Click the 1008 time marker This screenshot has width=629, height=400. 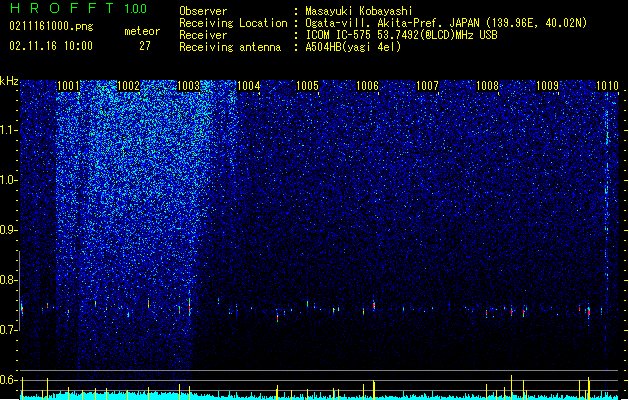(487, 86)
